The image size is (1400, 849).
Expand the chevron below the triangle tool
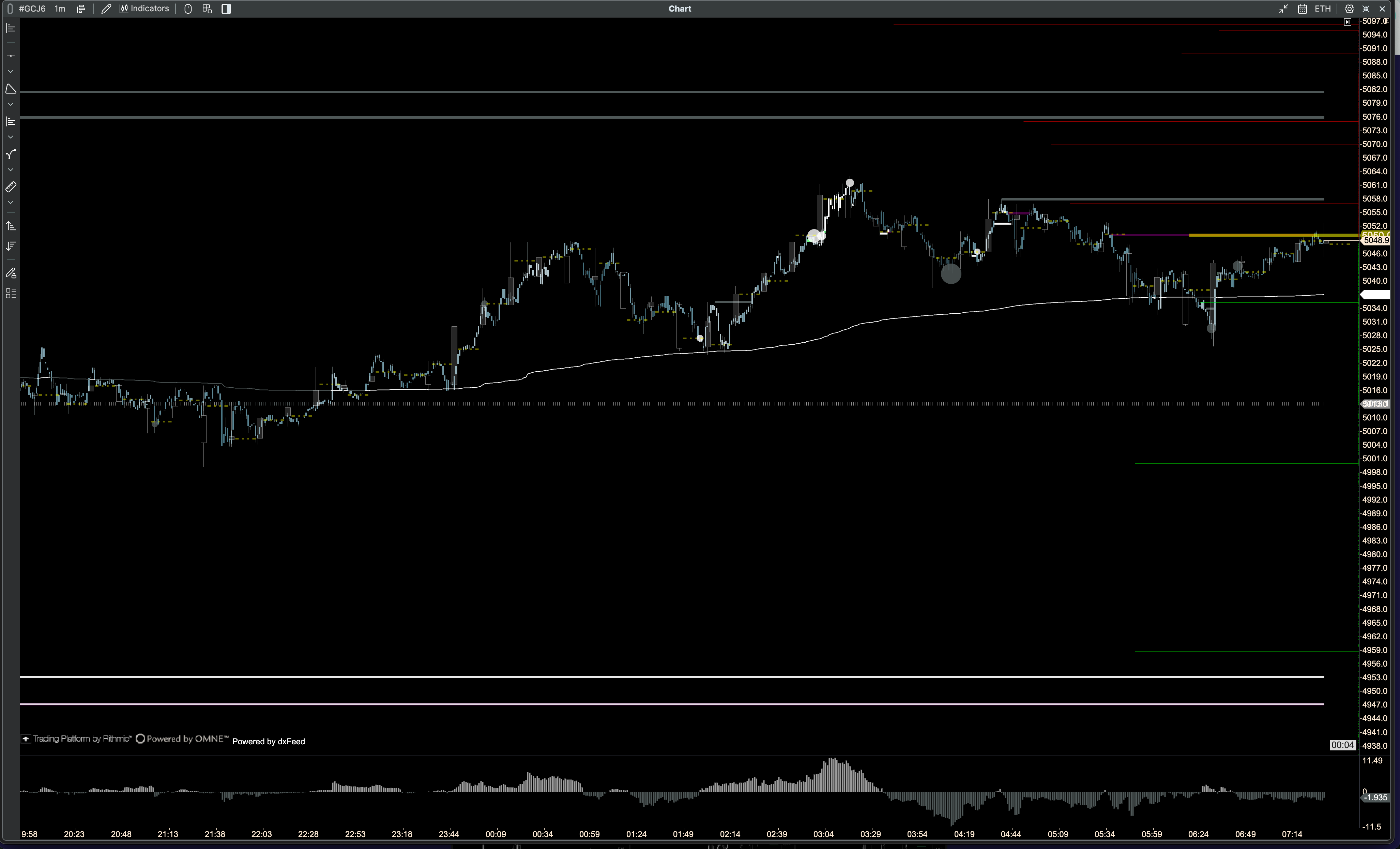click(x=11, y=105)
